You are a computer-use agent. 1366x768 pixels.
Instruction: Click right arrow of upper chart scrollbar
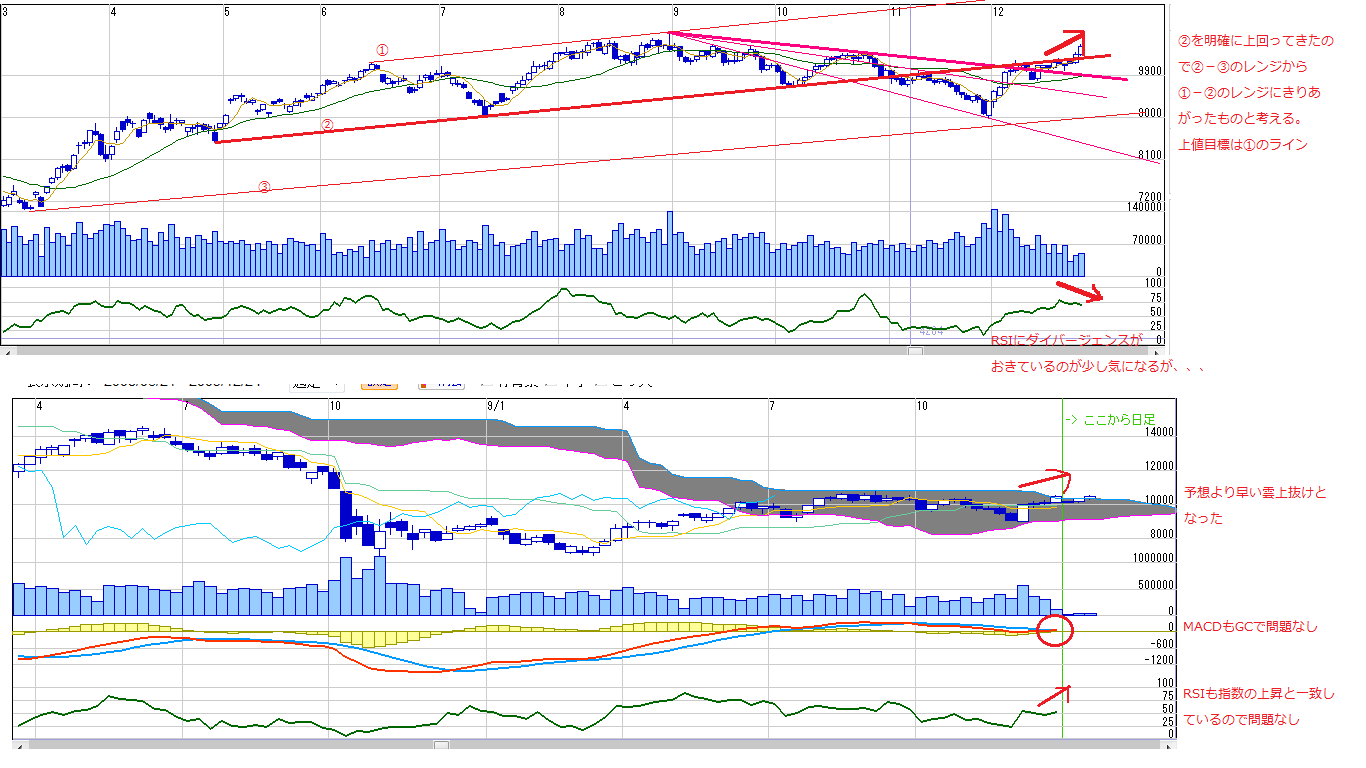click(1159, 352)
